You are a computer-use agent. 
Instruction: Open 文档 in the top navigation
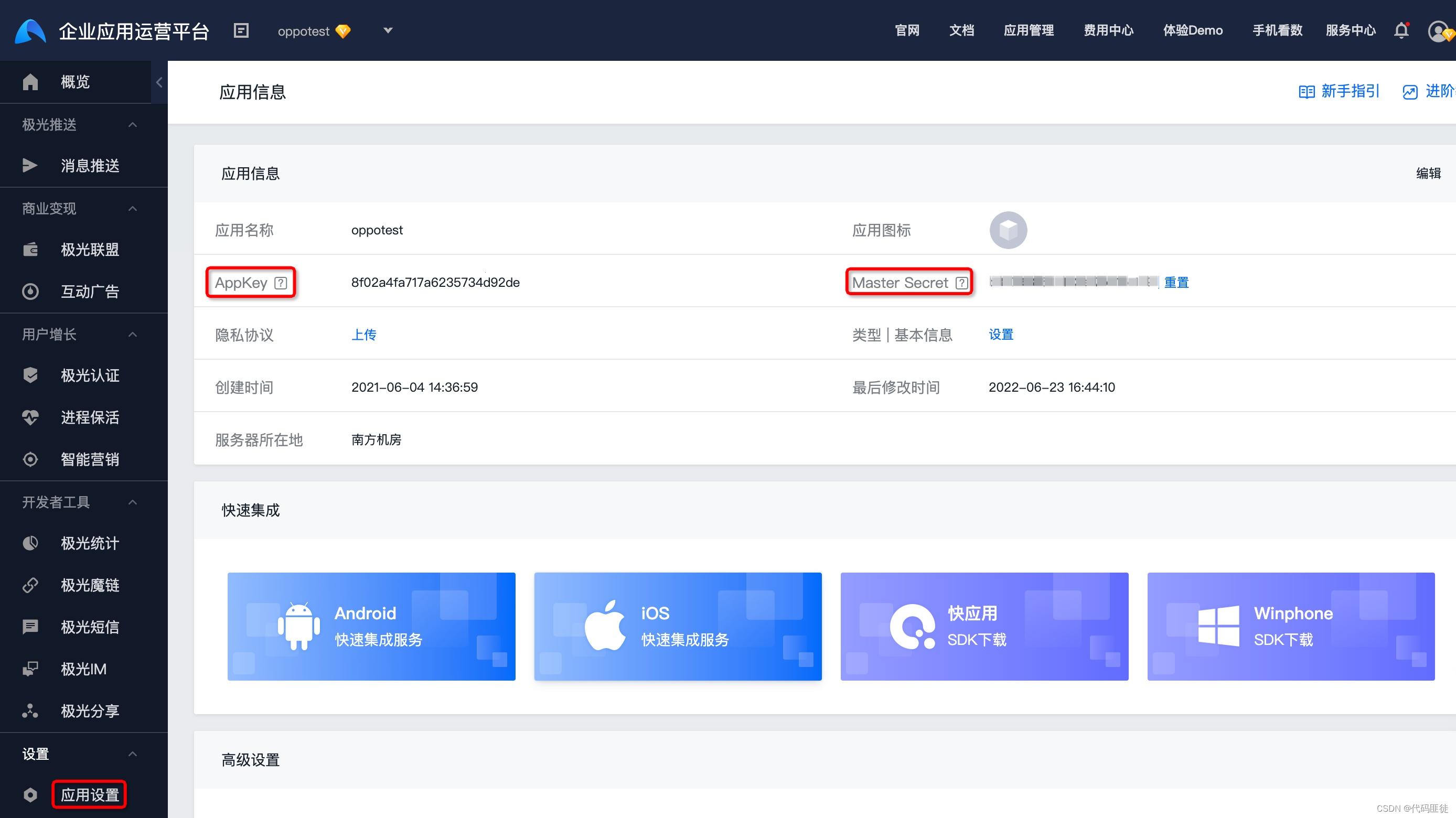pos(961,30)
